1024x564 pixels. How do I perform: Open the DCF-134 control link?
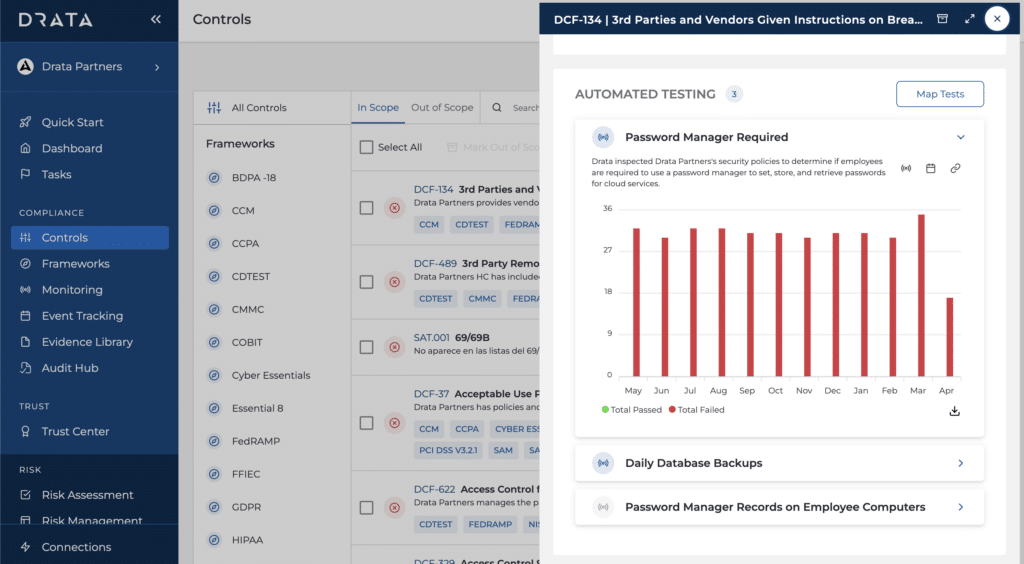coord(434,189)
